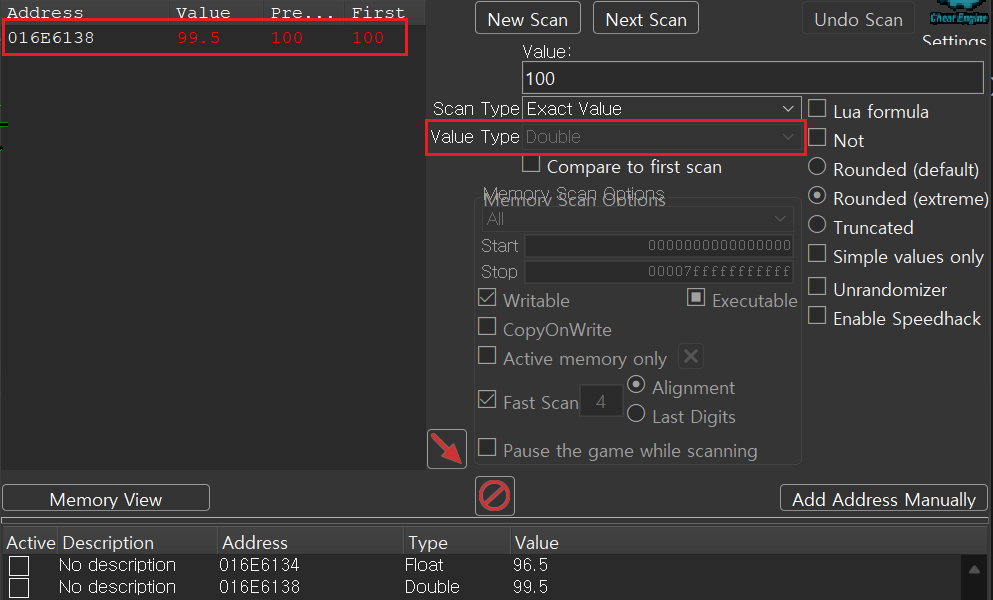Click the X beside Active memory only
Viewport: 993px width, 600px height.
pos(691,357)
